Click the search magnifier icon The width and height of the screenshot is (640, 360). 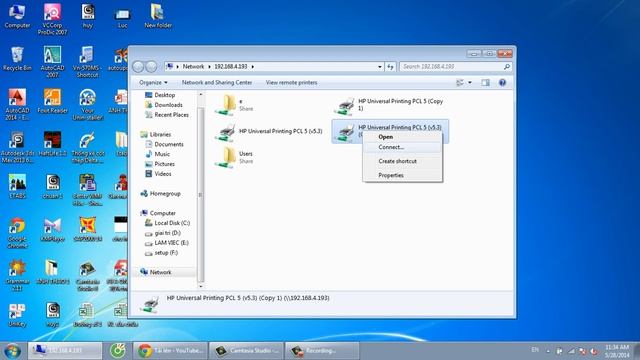[507, 67]
